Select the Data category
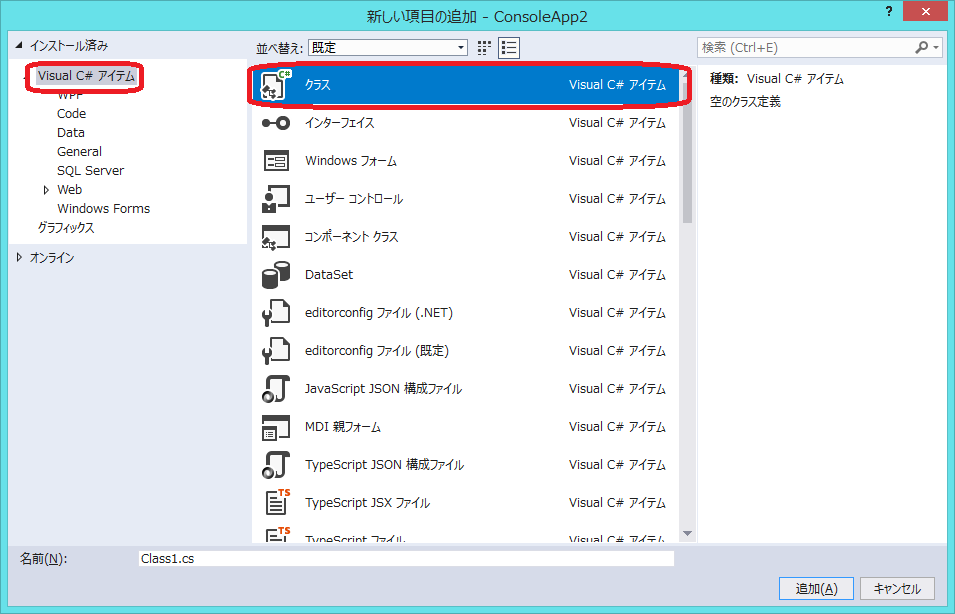The height and width of the screenshot is (614, 955). pyautogui.click(x=71, y=133)
